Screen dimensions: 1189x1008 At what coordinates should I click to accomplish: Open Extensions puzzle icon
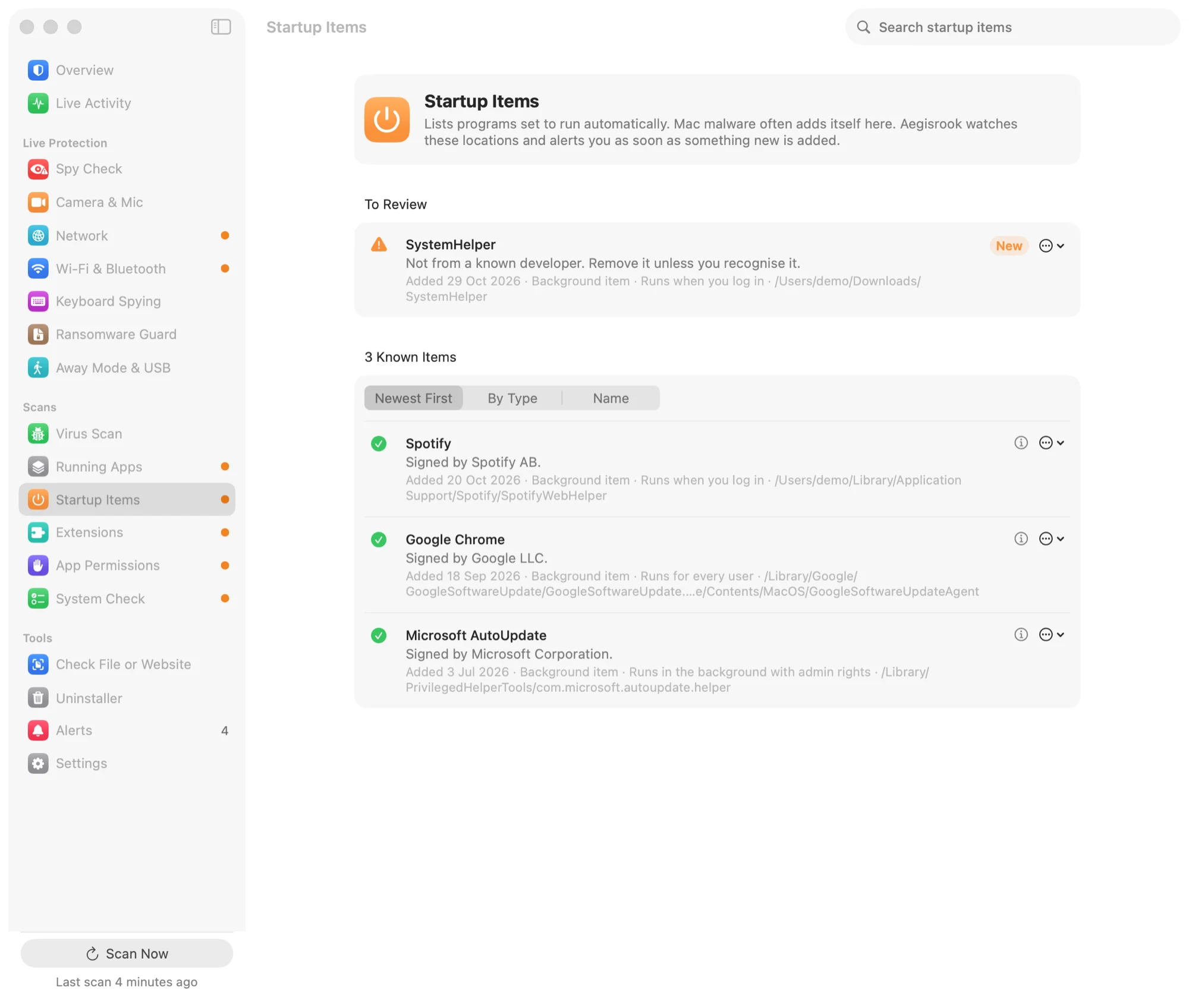tap(38, 533)
